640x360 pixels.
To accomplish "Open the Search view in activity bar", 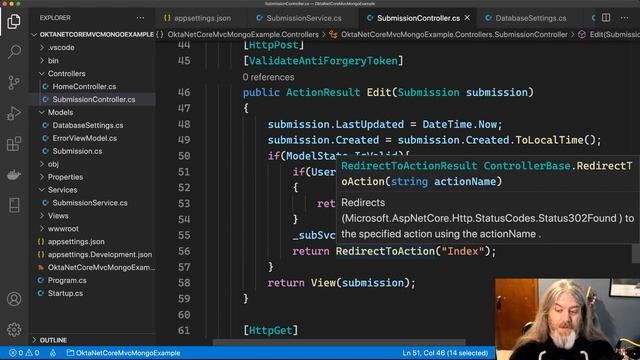I will point(14,51).
